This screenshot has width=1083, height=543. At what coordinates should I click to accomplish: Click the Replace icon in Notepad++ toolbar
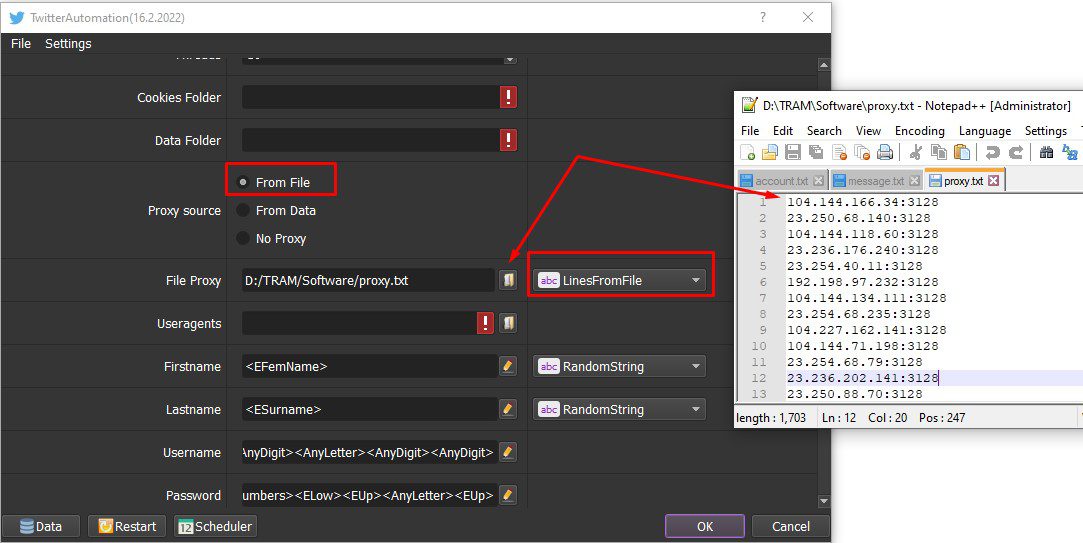(x=1070, y=152)
